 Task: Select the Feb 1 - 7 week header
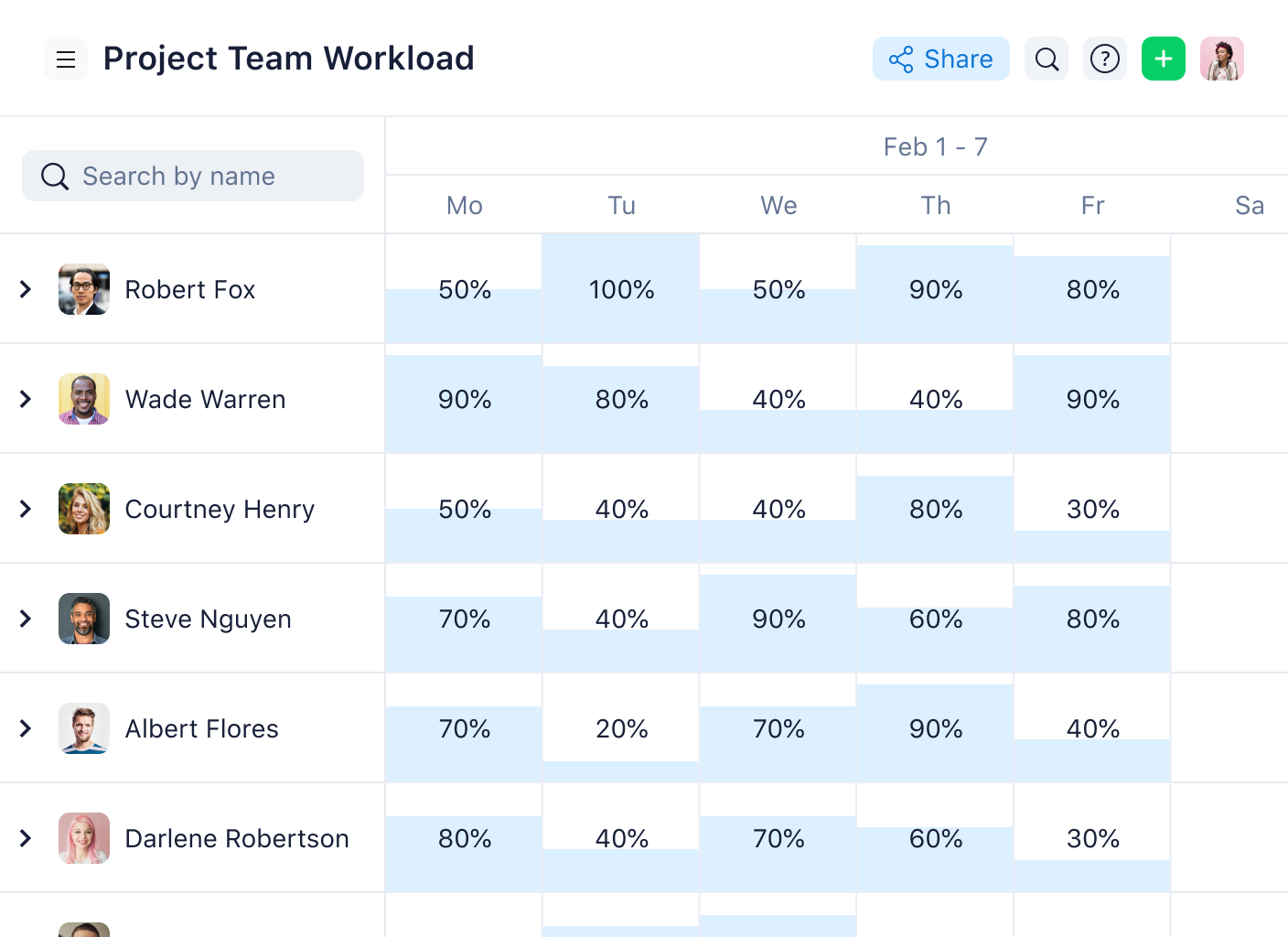click(935, 146)
